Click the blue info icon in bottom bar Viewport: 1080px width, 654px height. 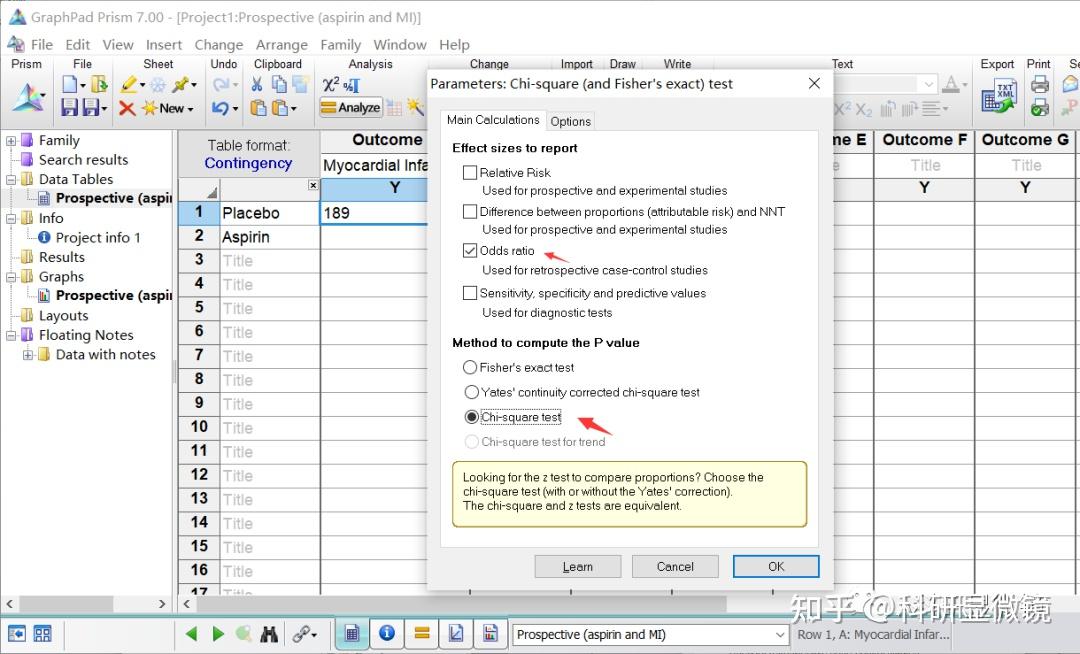[x=387, y=633]
